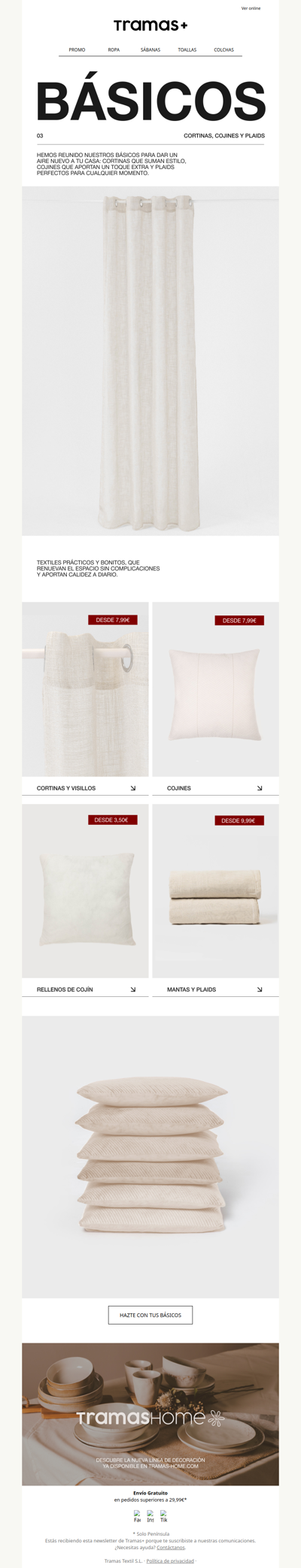Image resolution: width=301 pixels, height=1568 pixels.
Task: Open the SÁBANAS menu item
Action: (150, 50)
